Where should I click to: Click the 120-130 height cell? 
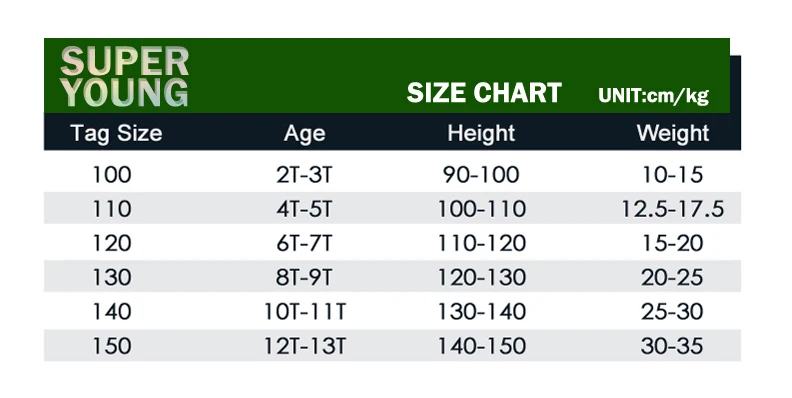click(481, 278)
